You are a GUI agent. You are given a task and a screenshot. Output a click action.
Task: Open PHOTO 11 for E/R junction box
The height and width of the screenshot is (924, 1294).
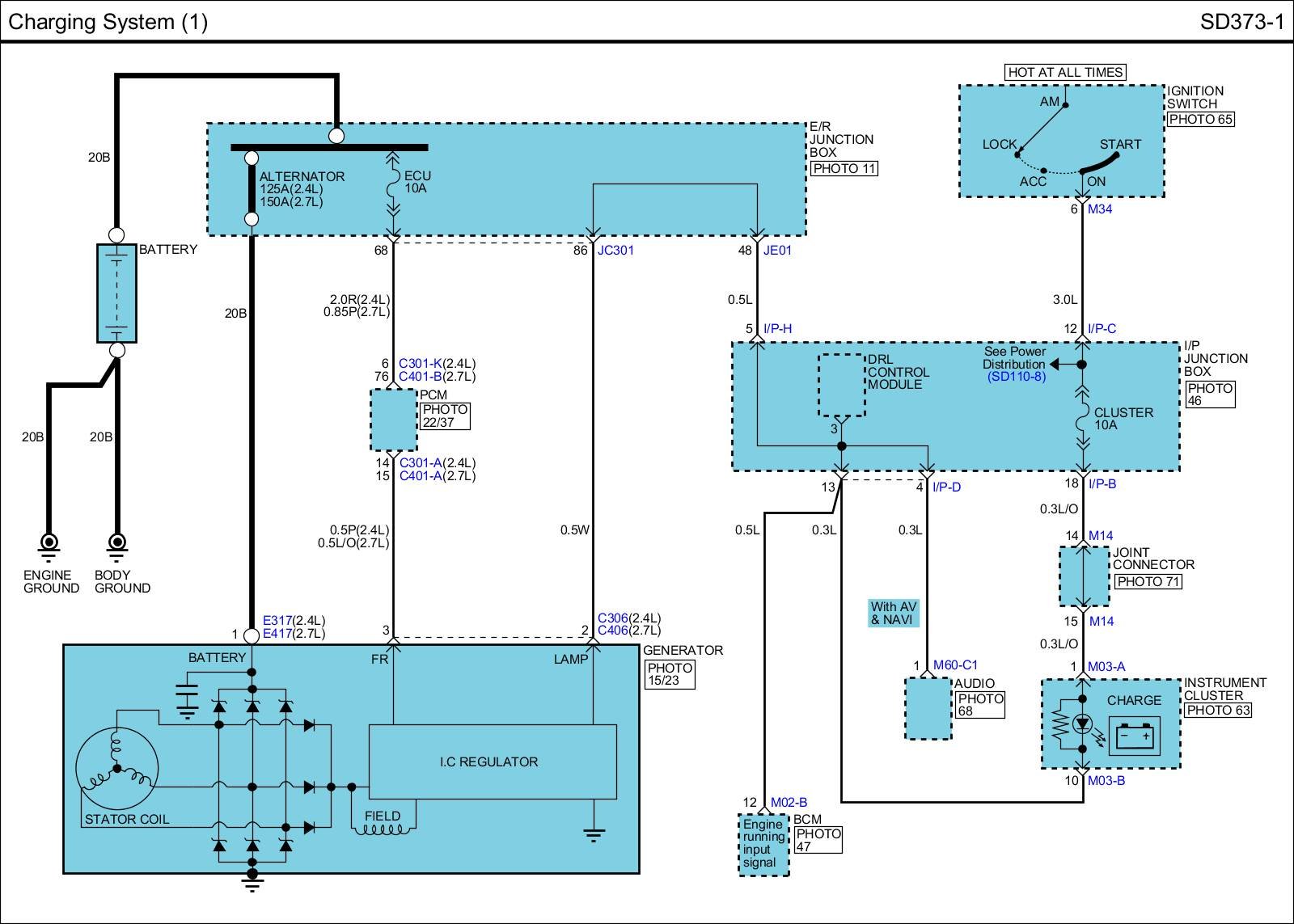[x=844, y=169]
